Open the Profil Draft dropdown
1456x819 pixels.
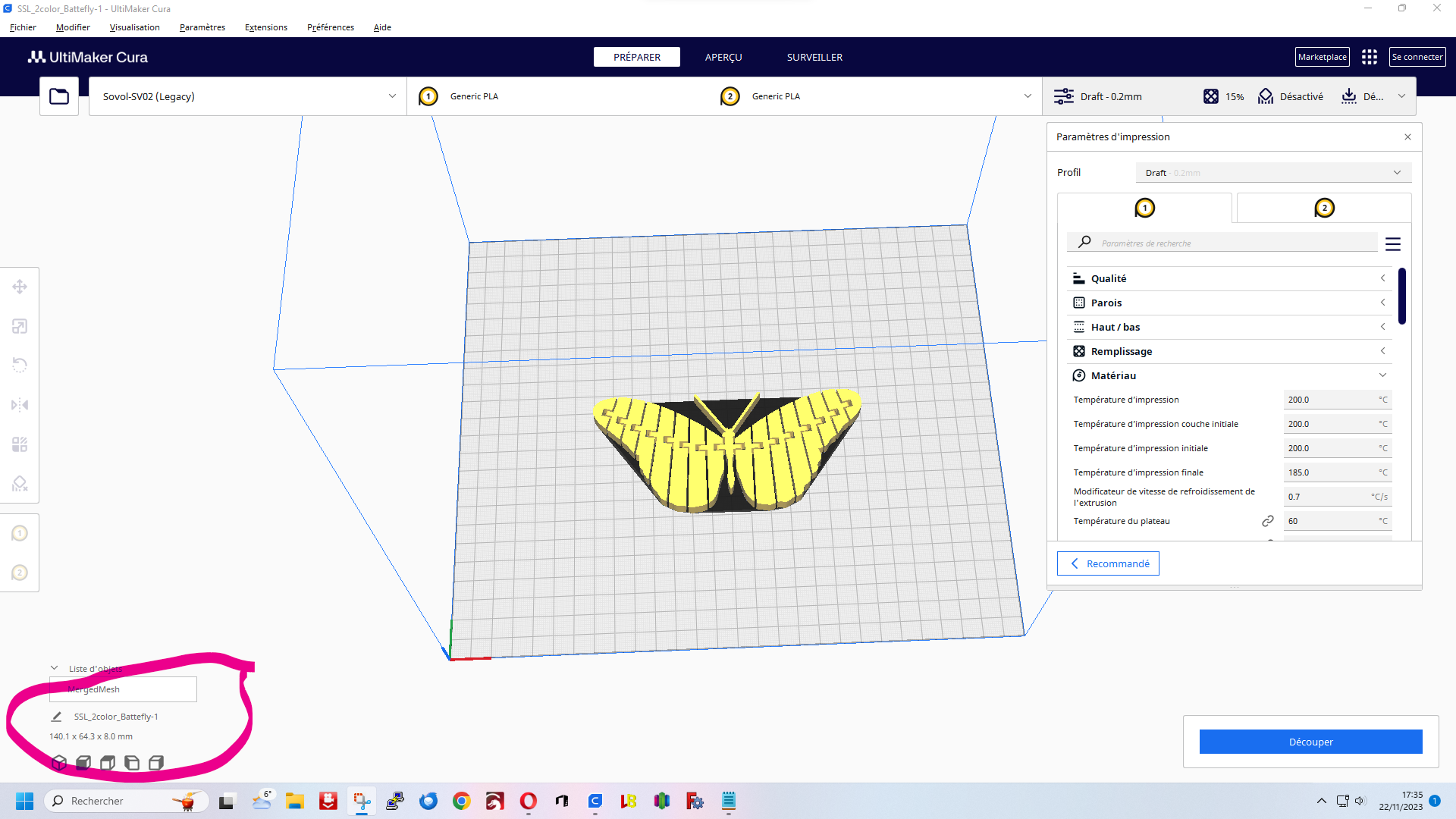1273,173
